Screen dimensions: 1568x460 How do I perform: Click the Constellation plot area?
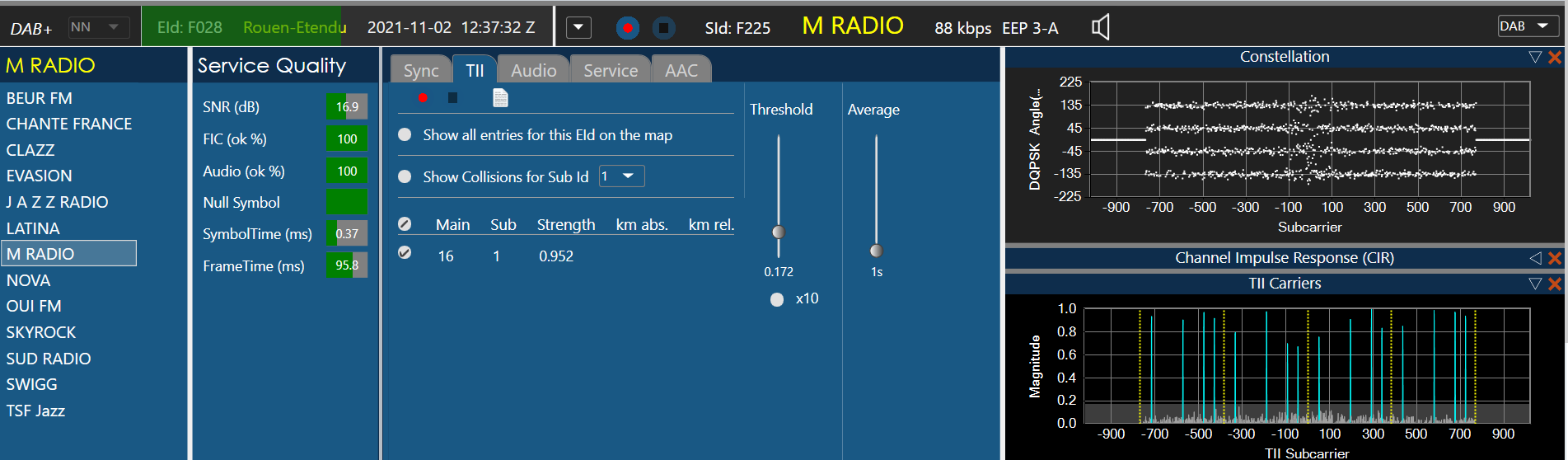click(1310, 139)
